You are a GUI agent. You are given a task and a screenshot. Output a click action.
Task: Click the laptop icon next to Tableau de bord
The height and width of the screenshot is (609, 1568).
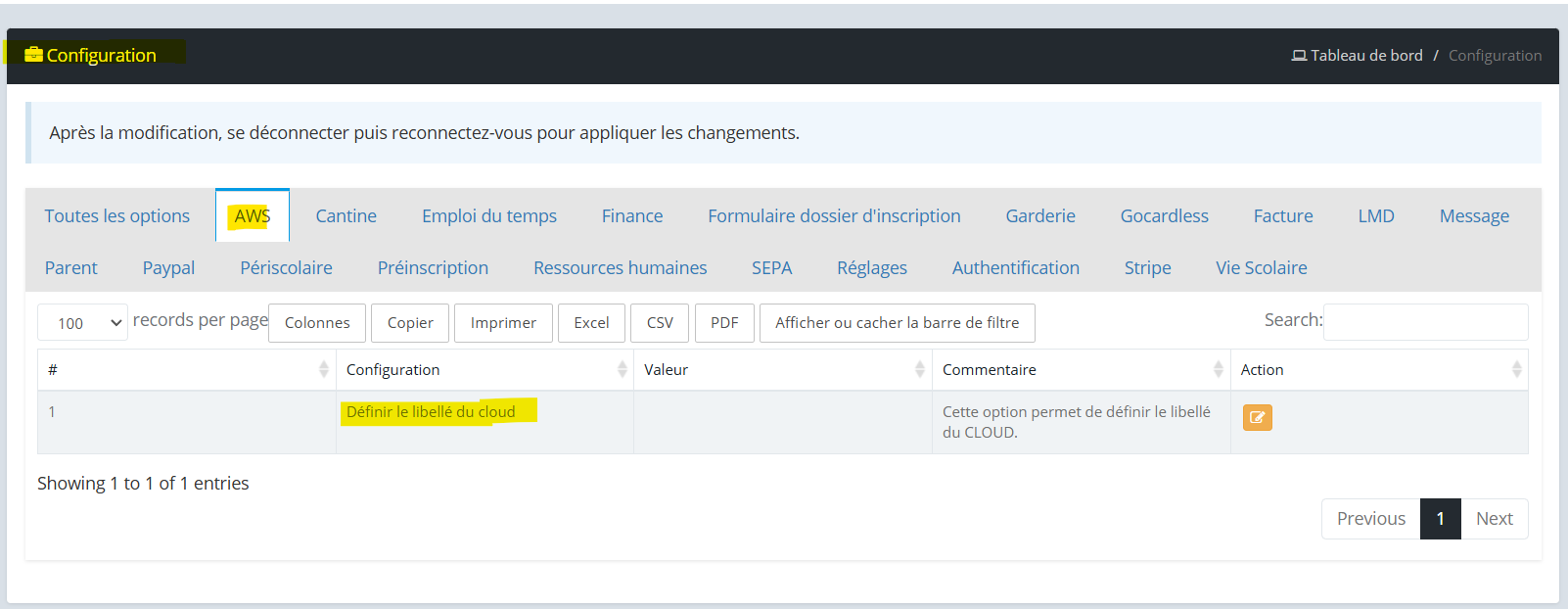[x=1299, y=56]
